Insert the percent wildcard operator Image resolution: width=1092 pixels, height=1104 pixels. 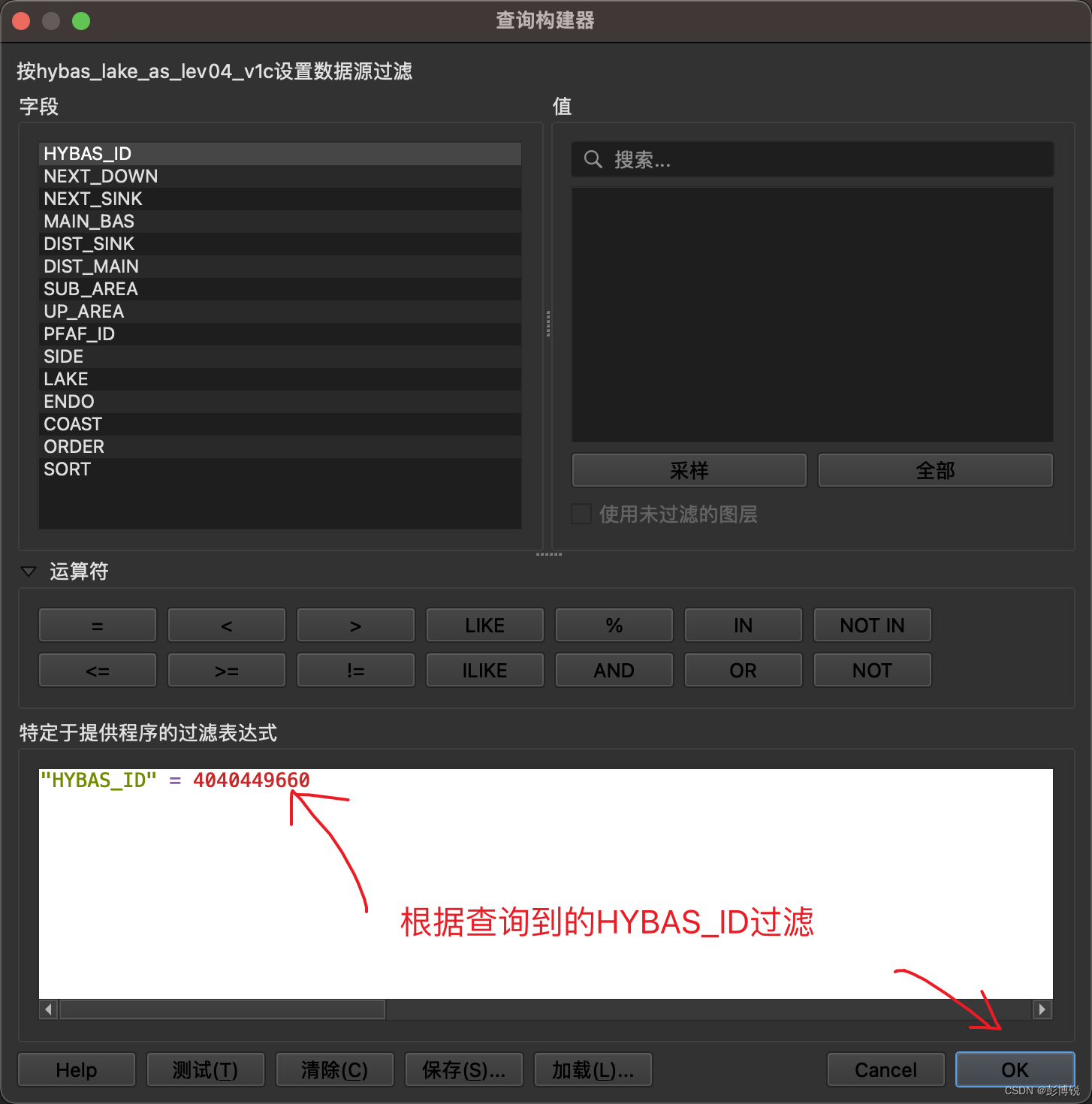point(614,624)
